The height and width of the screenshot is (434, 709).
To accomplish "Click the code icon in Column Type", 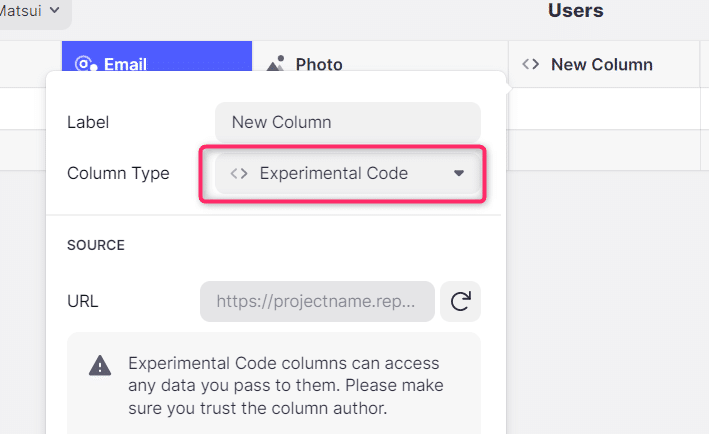I will pyautogui.click(x=239, y=174).
